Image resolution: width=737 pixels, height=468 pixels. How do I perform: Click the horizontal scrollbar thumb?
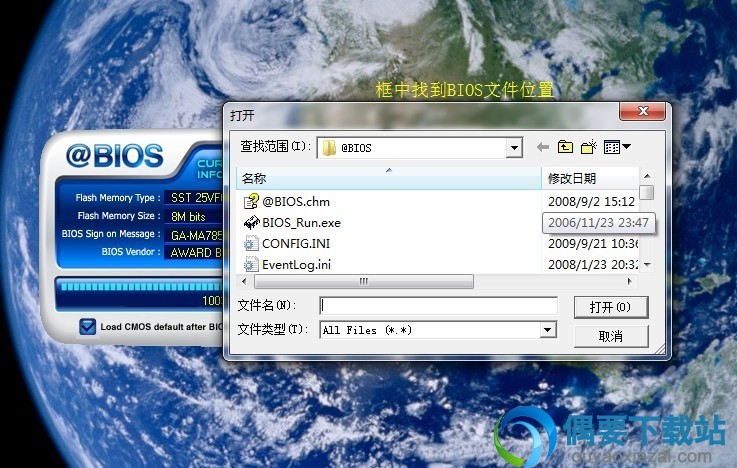(x=364, y=281)
